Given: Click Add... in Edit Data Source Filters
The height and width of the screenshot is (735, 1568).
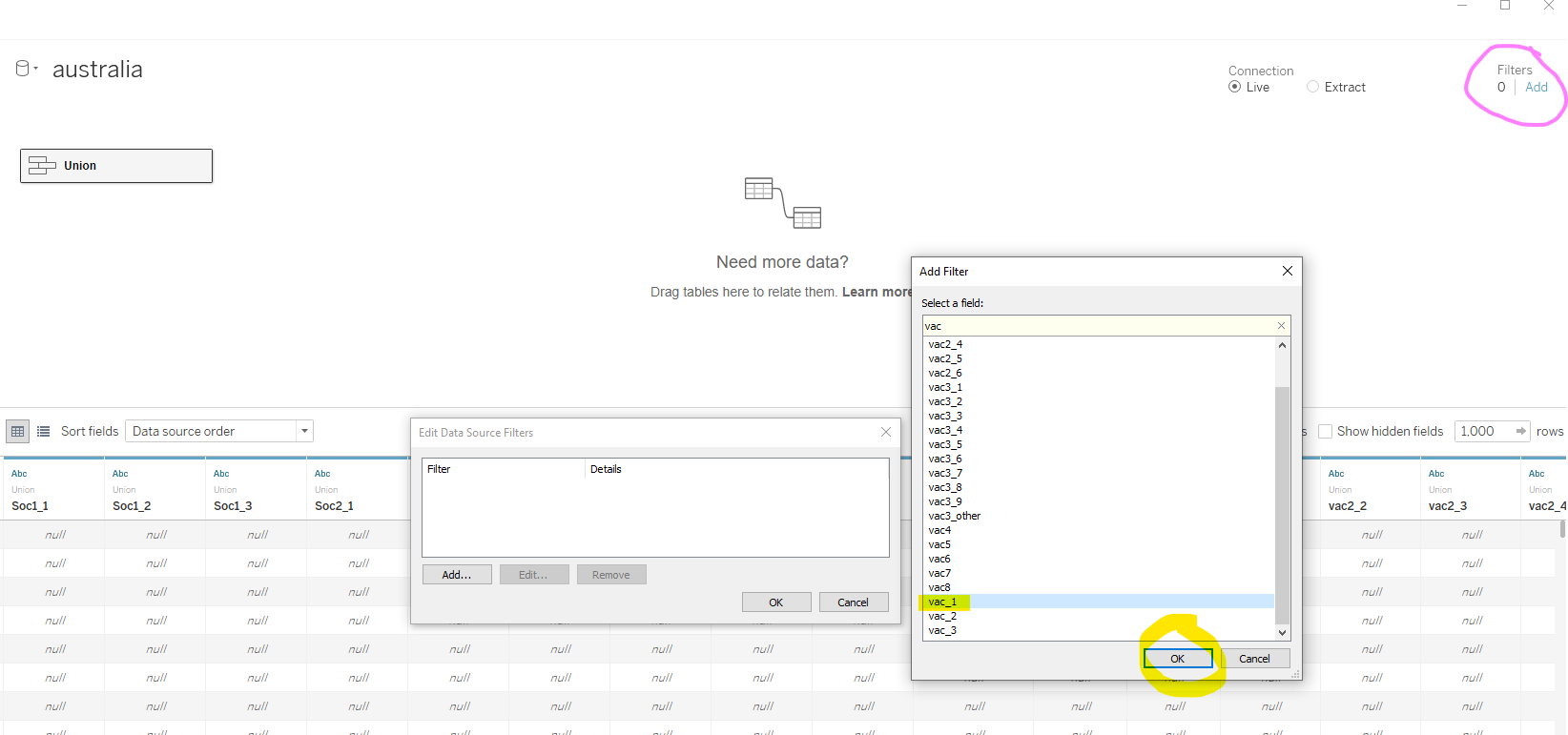Looking at the screenshot, I should (457, 575).
